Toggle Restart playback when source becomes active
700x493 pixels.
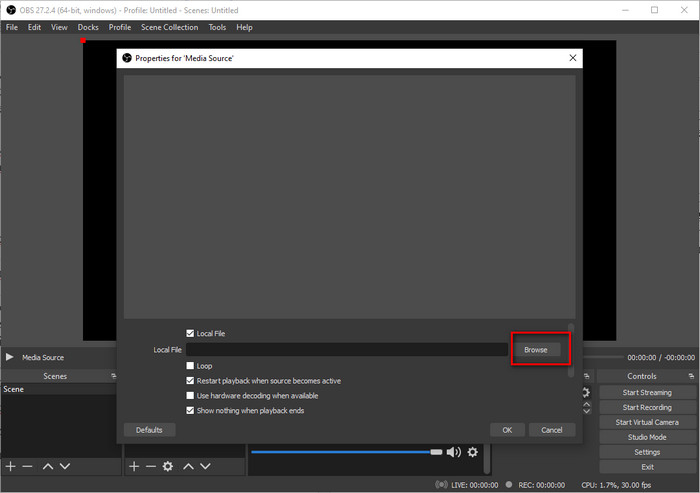click(x=190, y=380)
